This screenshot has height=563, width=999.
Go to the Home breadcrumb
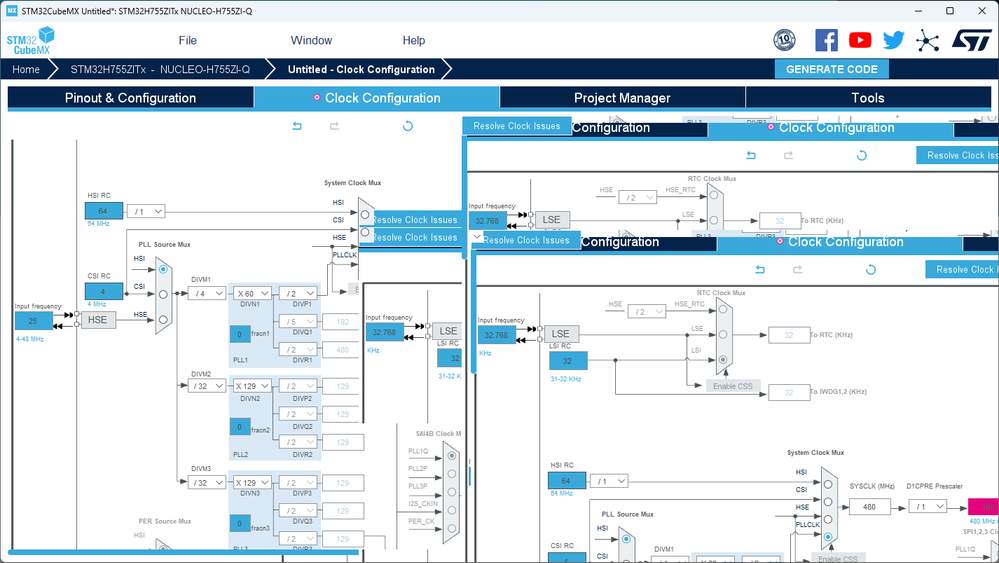pos(25,69)
